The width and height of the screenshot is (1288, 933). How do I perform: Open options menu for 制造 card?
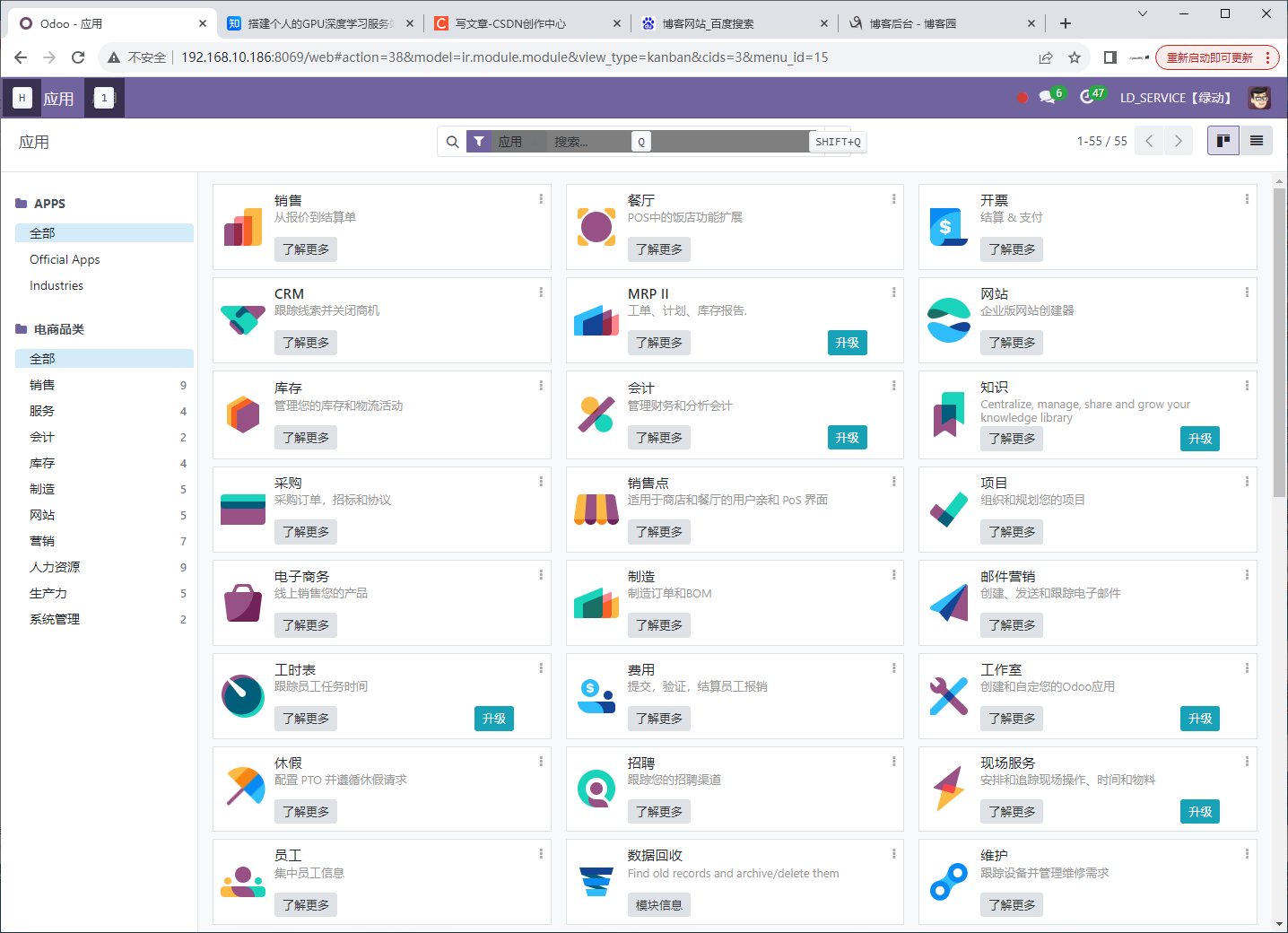894,575
